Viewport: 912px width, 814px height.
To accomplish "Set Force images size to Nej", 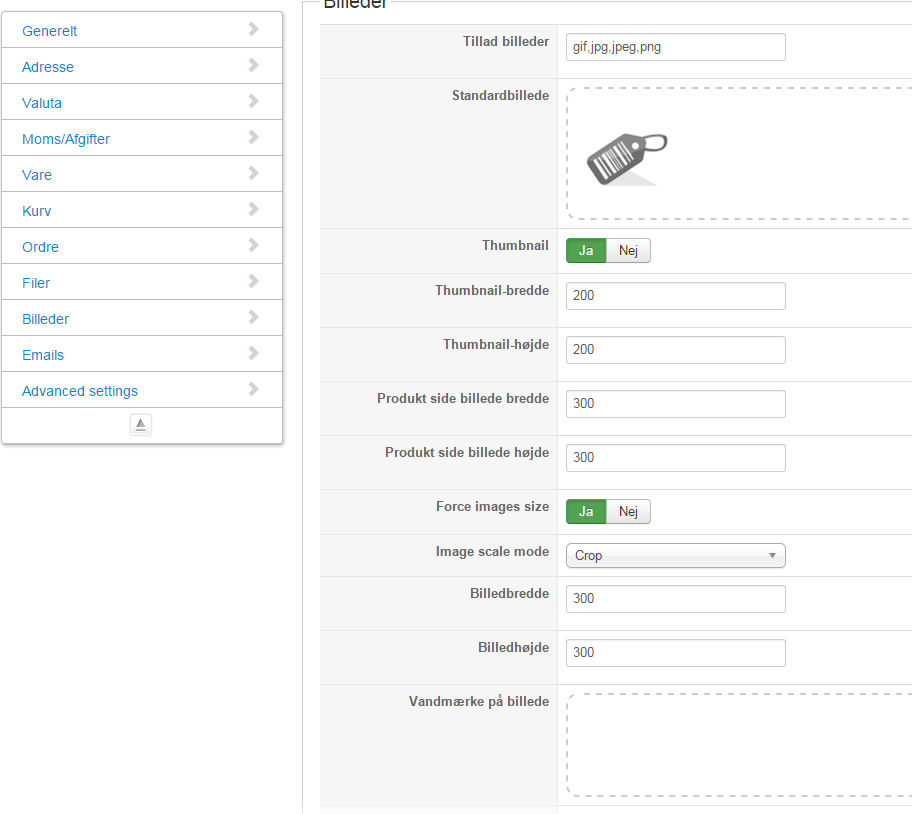I will [628, 512].
